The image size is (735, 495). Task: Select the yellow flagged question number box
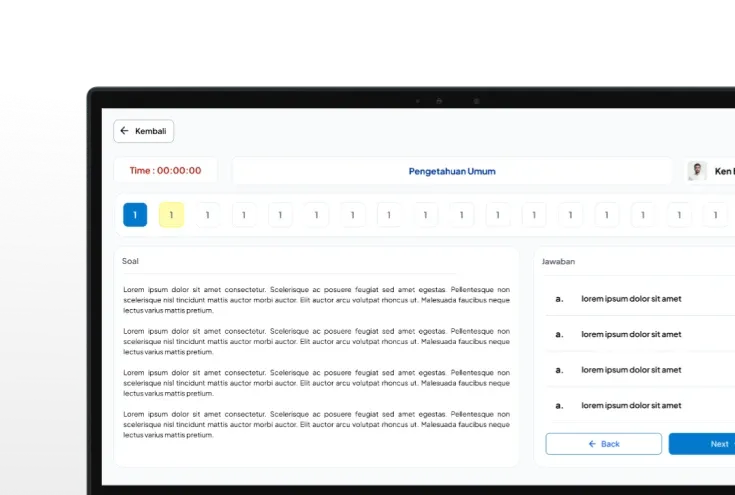point(171,214)
